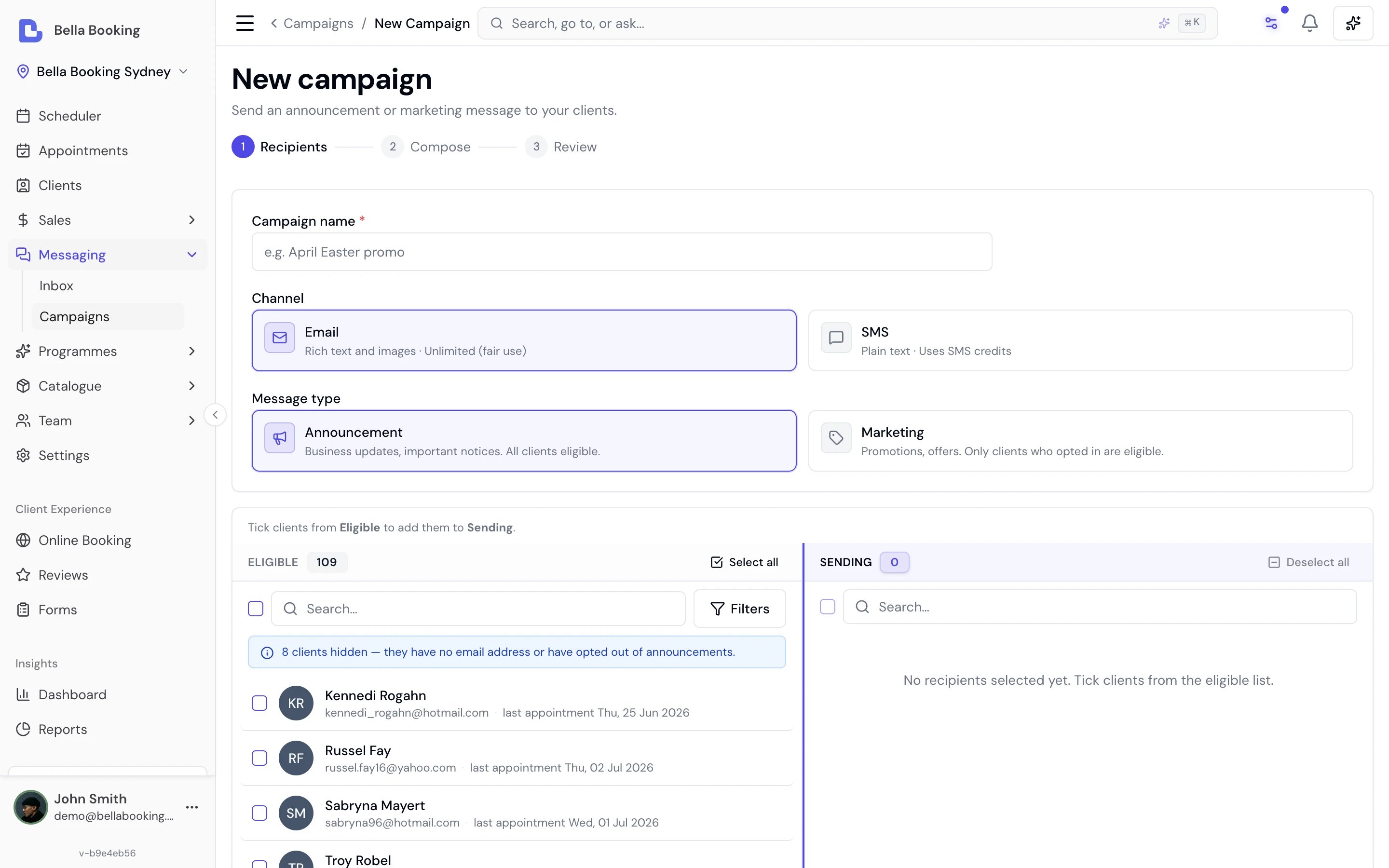Click the Clients contact icon
This screenshot has height=868, width=1389.
click(x=23, y=186)
